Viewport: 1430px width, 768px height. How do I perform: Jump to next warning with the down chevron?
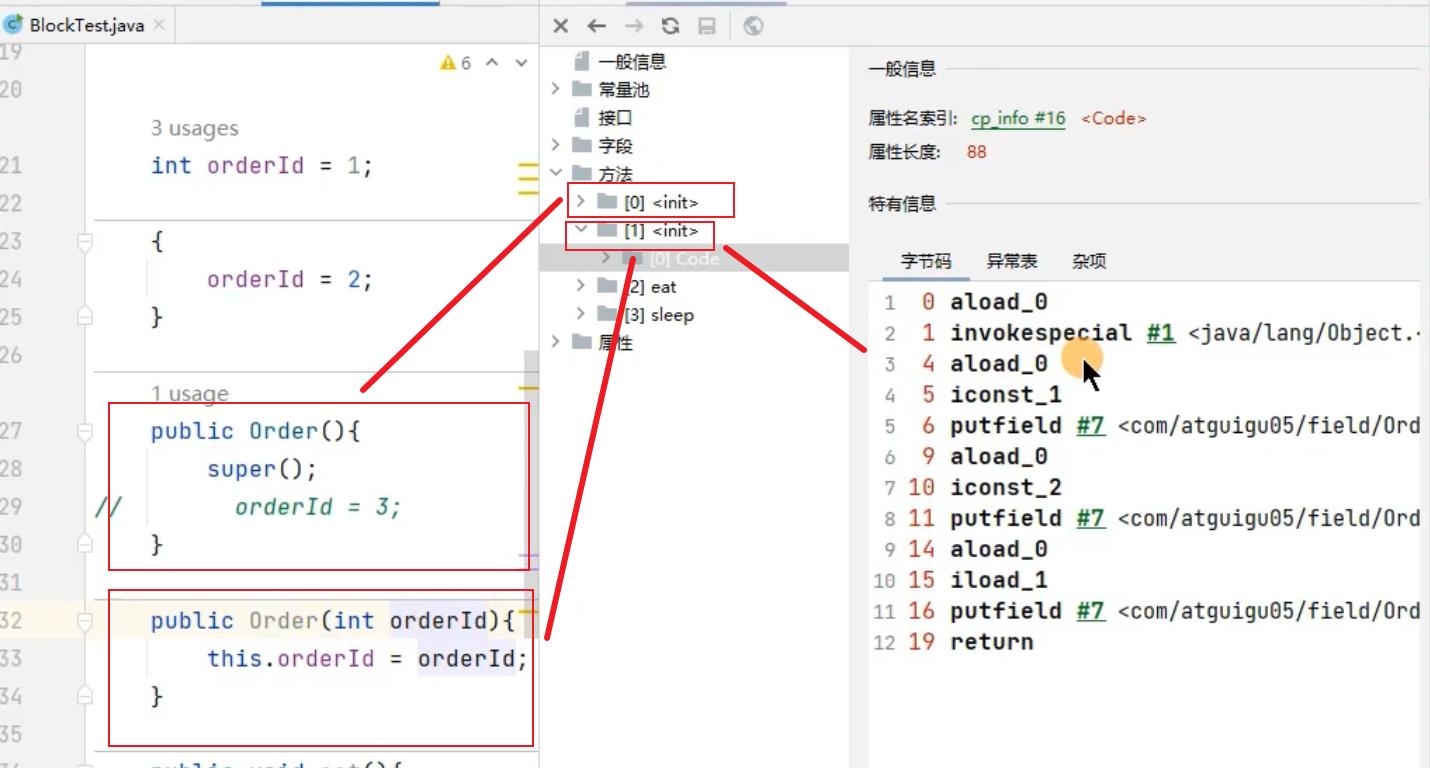pyautogui.click(x=521, y=61)
